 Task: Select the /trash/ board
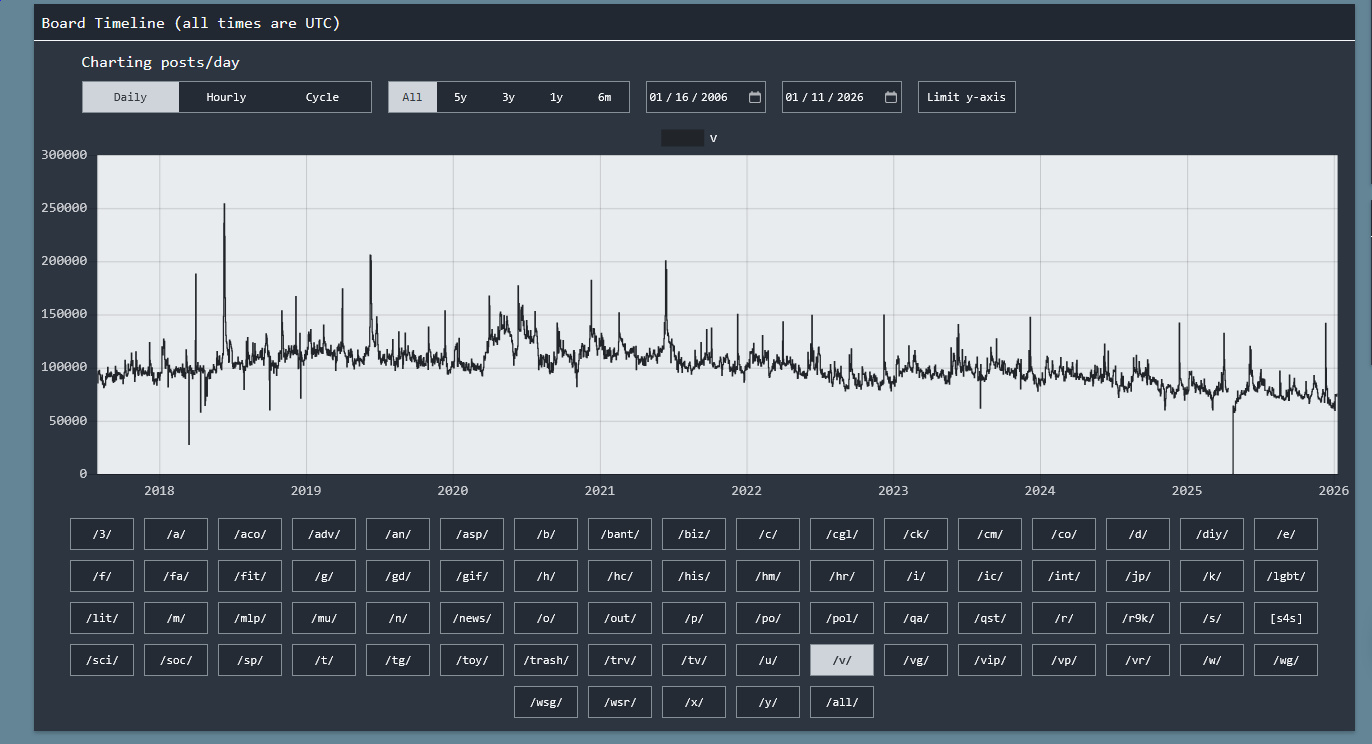pos(546,660)
